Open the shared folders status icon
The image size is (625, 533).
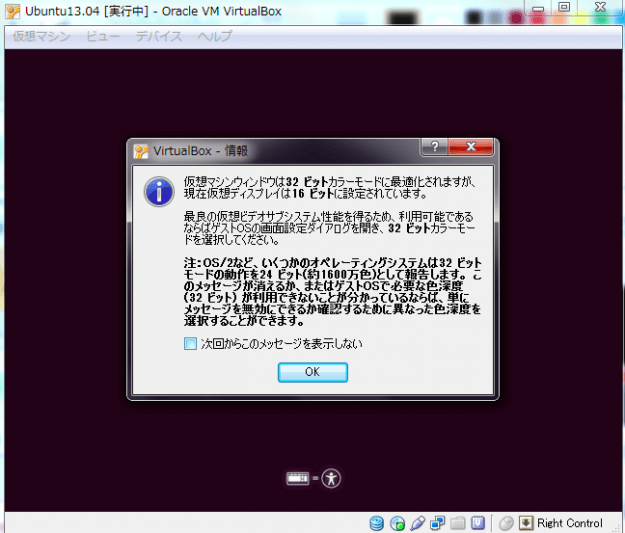click(458, 523)
